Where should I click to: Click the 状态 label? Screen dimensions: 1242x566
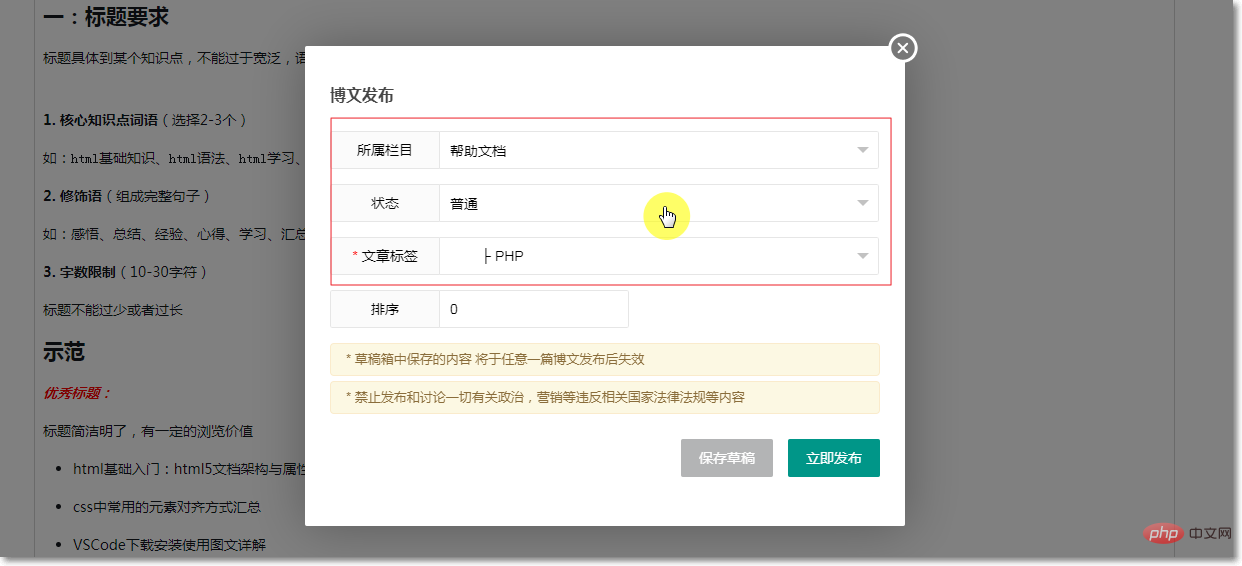pos(385,204)
